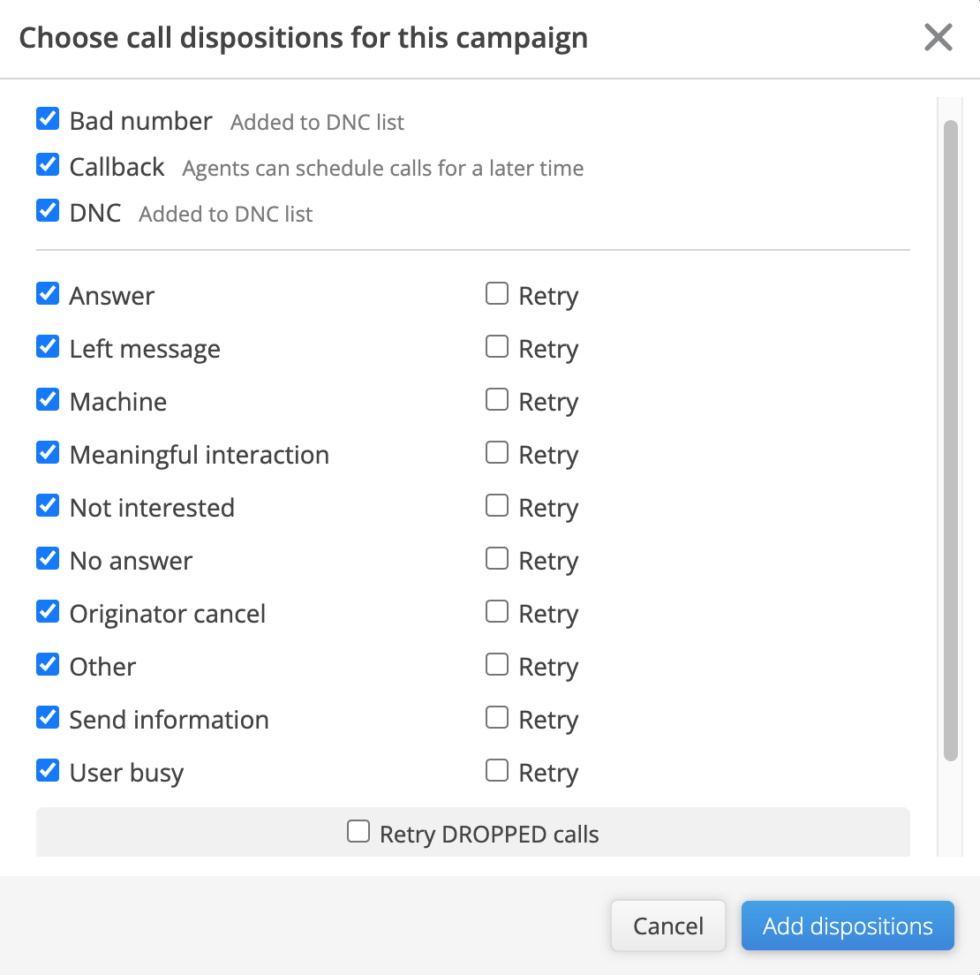The width and height of the screenshot is (980, 975).
Task: Toggle the Machine disposition checkbox
Action: point(47,400)
